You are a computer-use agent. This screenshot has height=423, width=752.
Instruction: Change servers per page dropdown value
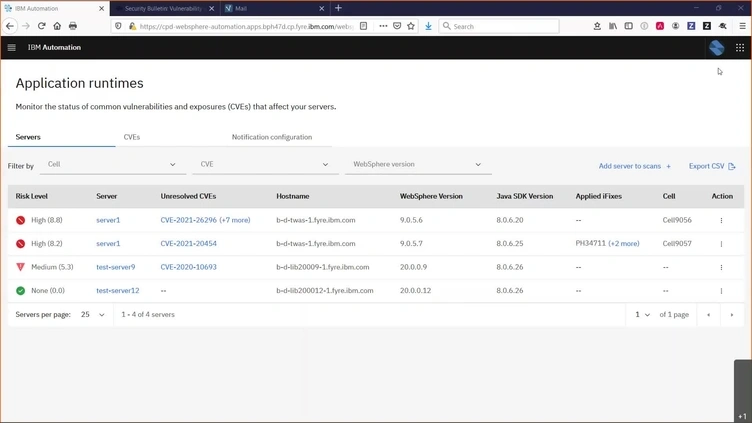tap(92, 315)
